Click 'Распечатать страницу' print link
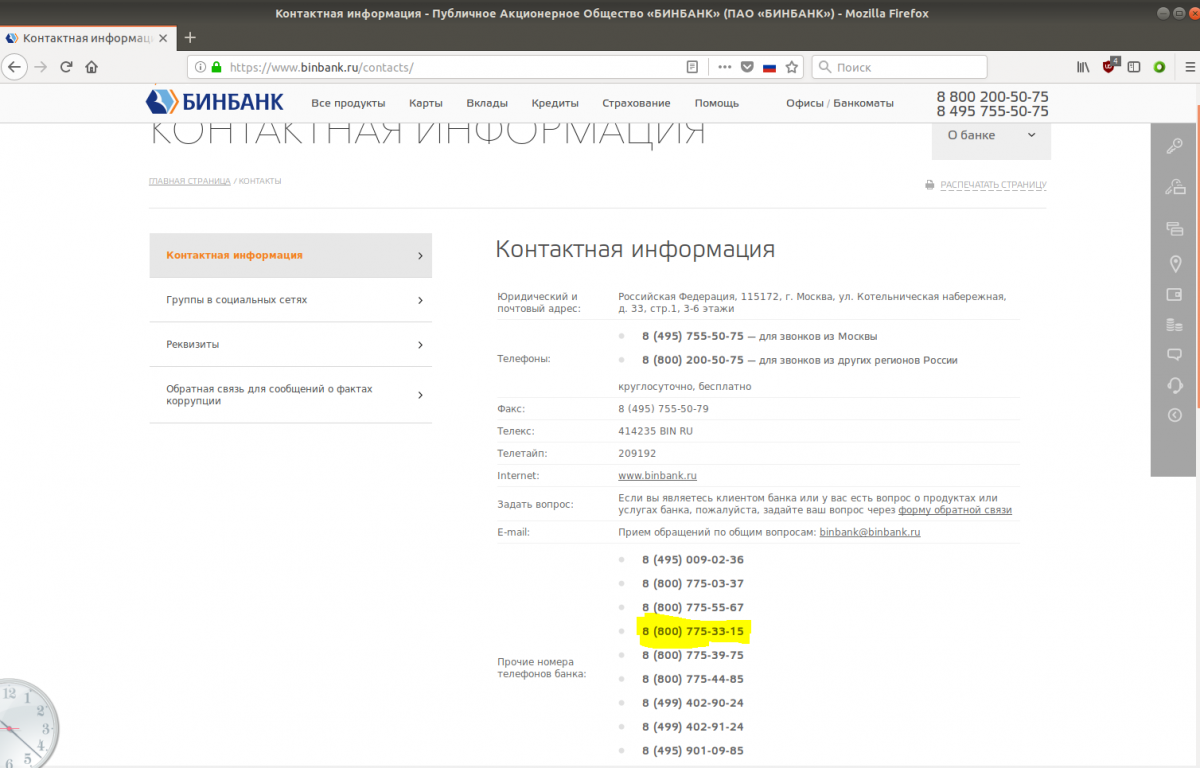Image resolution: width=1200 pixels, height=768 pixels. 992,185
